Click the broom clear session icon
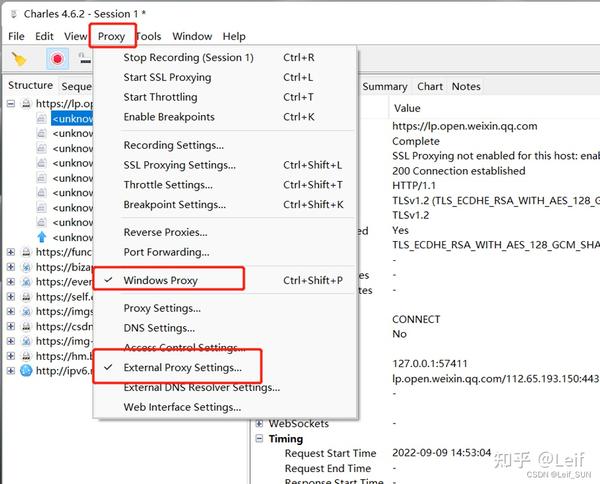The image size is (600, 484). (19, 59)
